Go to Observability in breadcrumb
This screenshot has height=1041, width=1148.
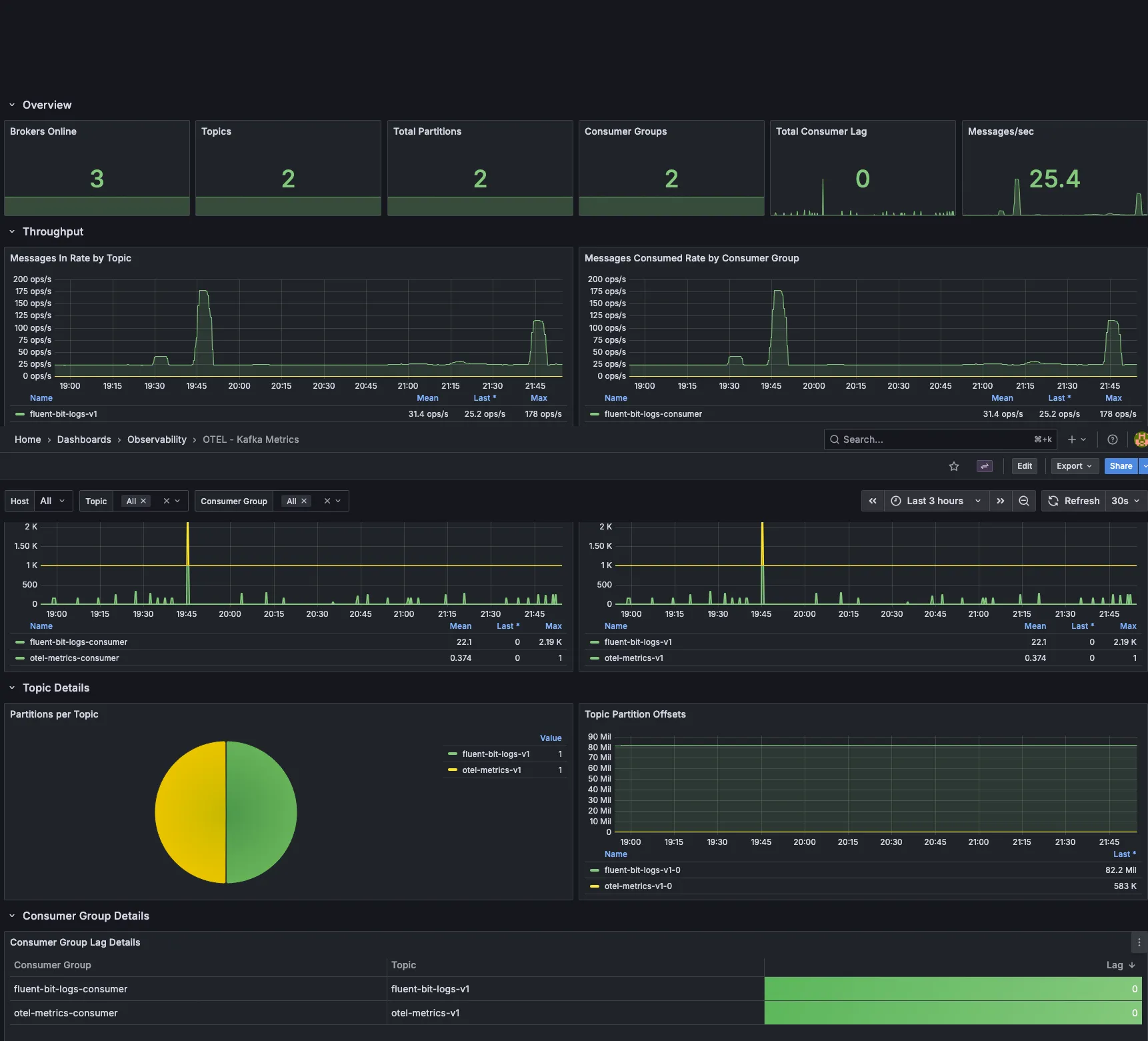coord(157,439)
